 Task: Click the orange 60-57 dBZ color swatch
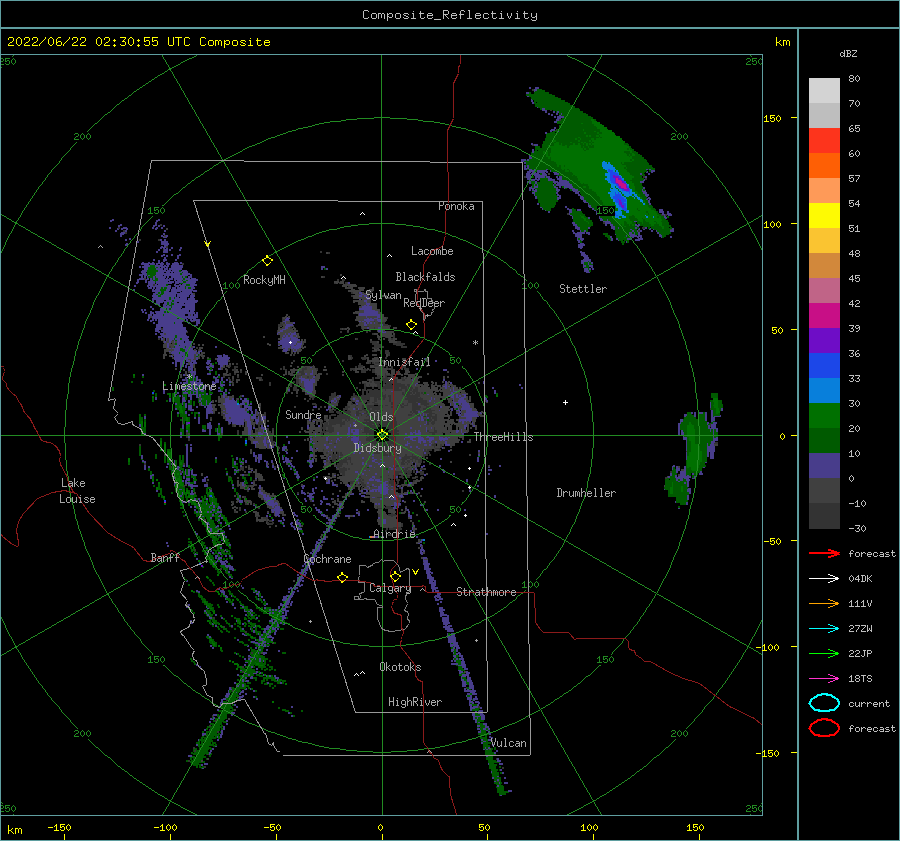[824, 166]
